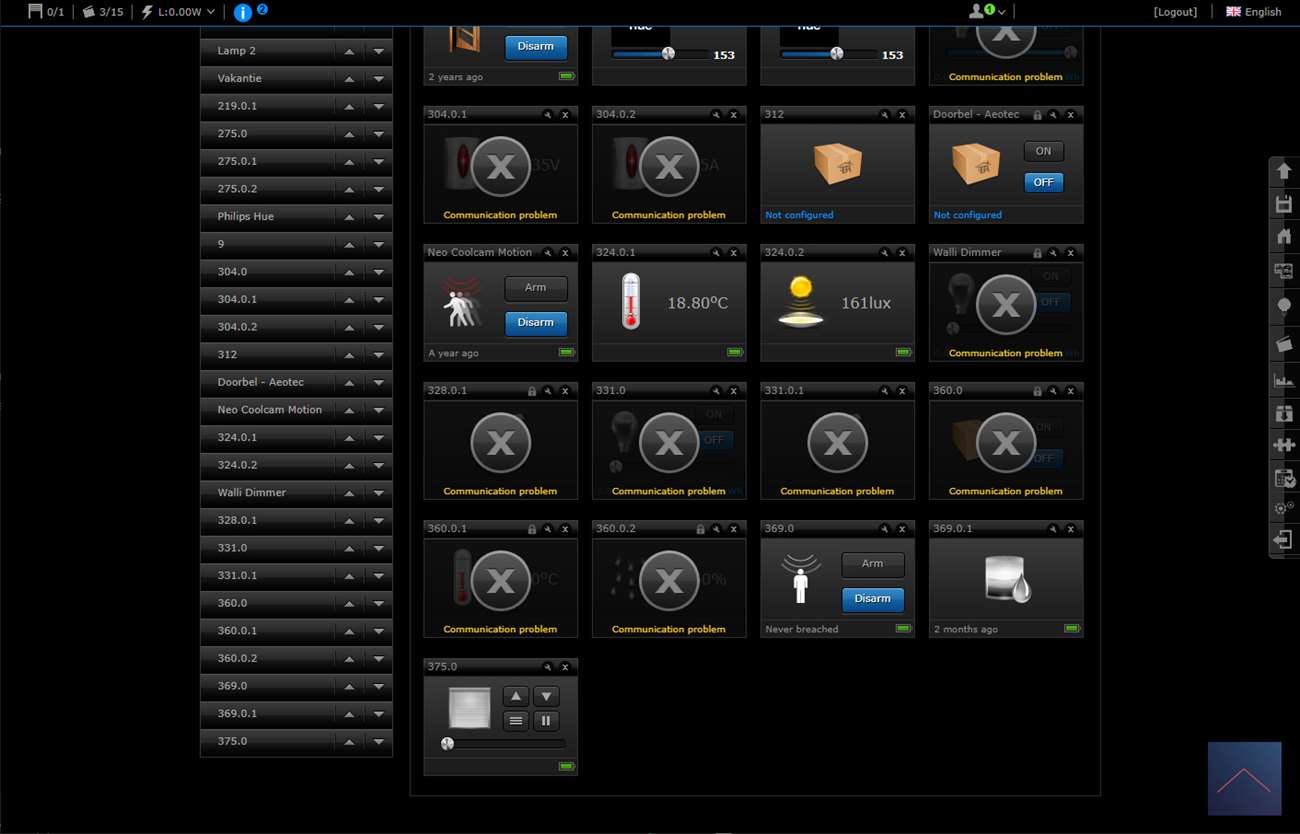Open the clapperboard scenes icon in right sidebar
The image size is (1300, 834).
(1284, 343)
